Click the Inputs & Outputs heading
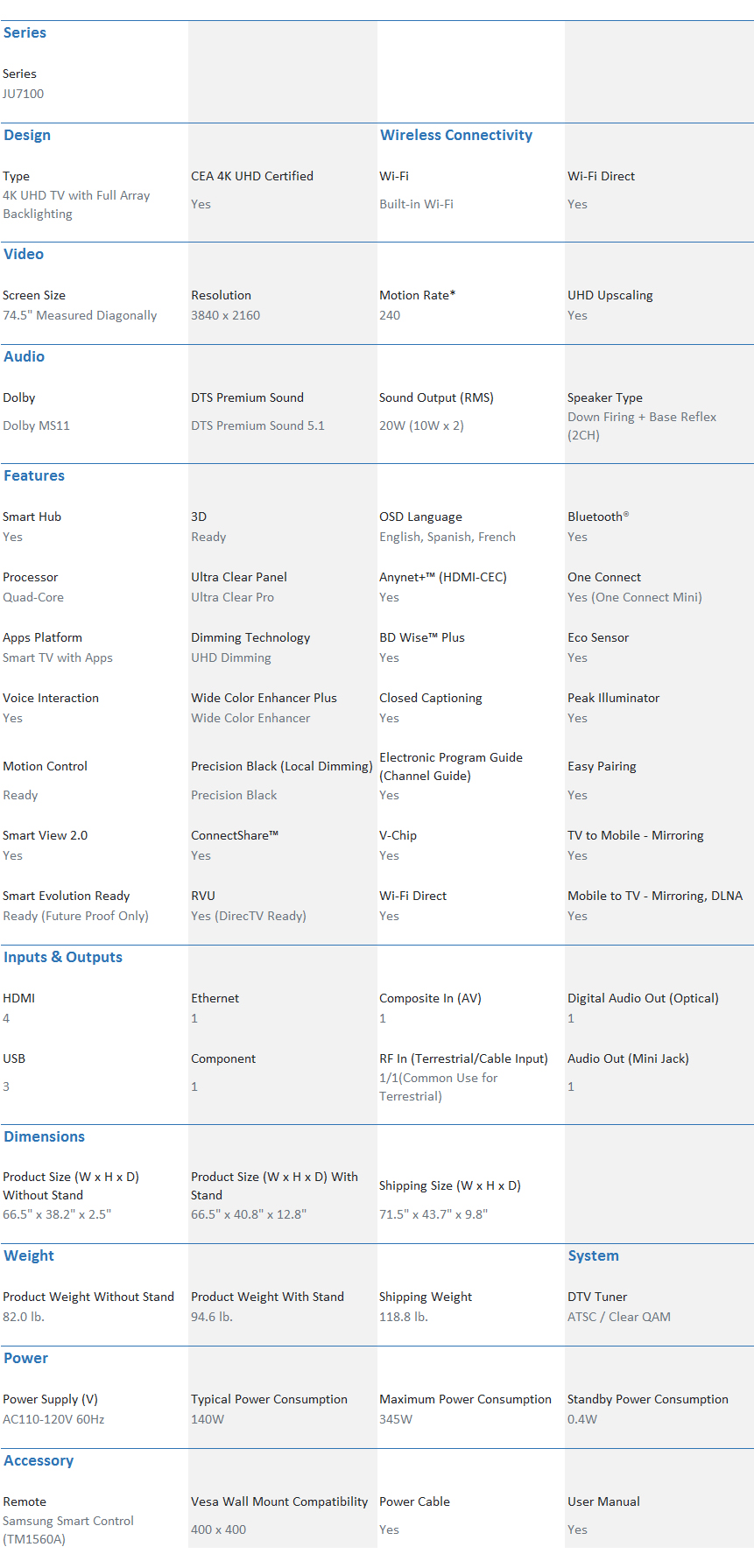The width and height of the screenshot is (754, 1568). click(x=63, y=958)
